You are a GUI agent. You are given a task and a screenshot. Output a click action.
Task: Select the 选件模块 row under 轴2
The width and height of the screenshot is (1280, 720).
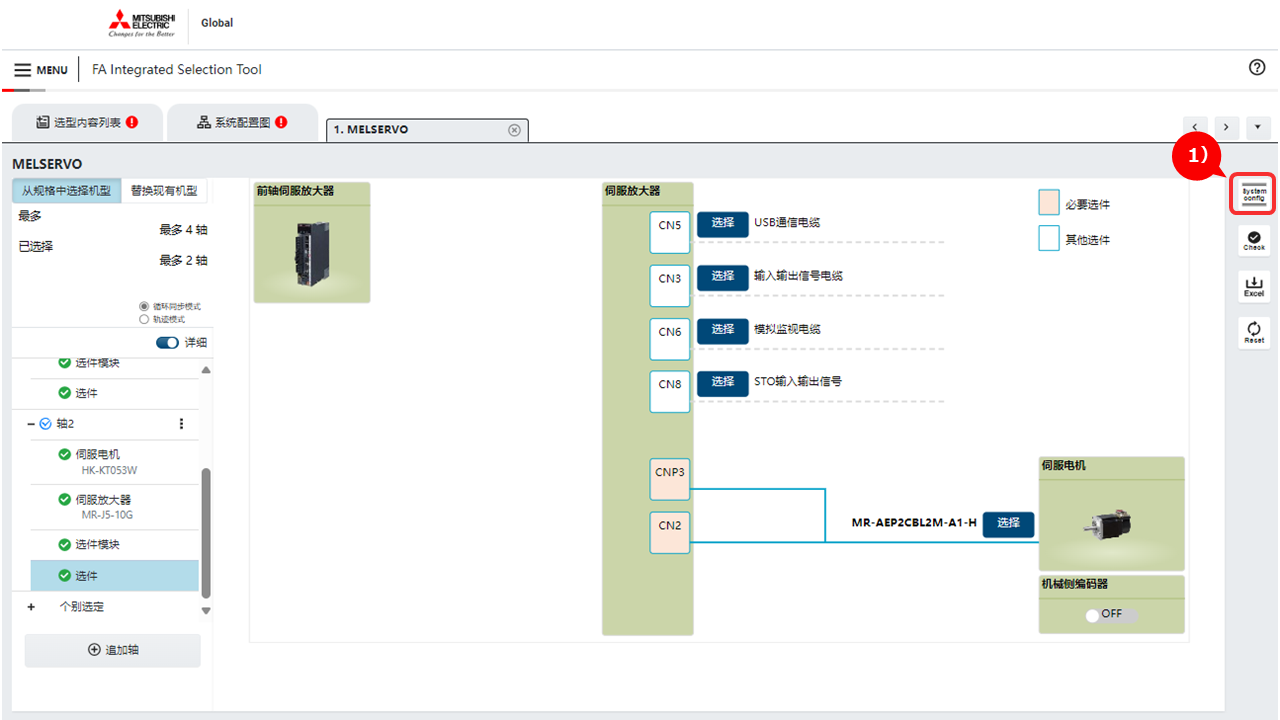(114, 545)
